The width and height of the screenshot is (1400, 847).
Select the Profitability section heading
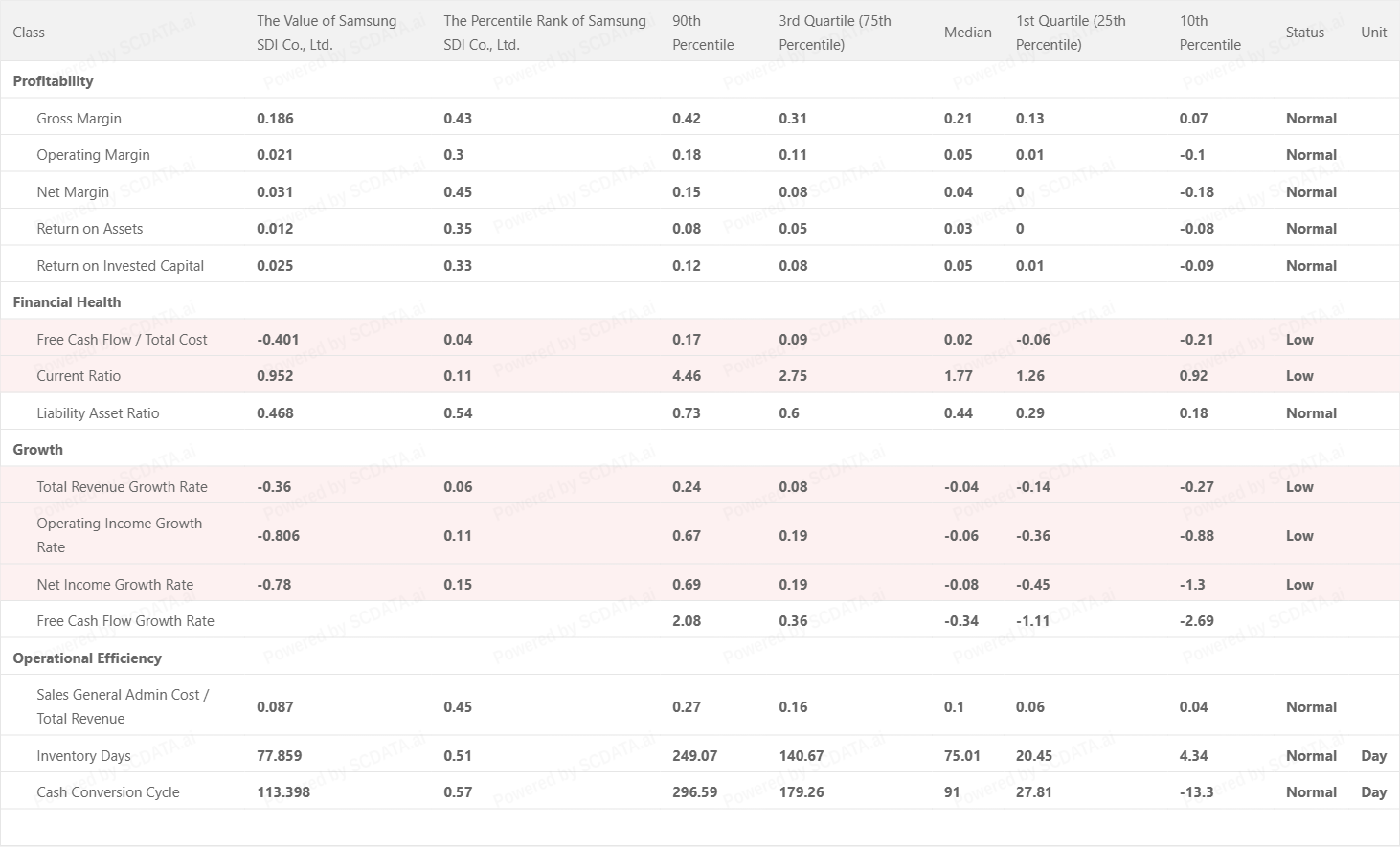[x=53, y=81]
